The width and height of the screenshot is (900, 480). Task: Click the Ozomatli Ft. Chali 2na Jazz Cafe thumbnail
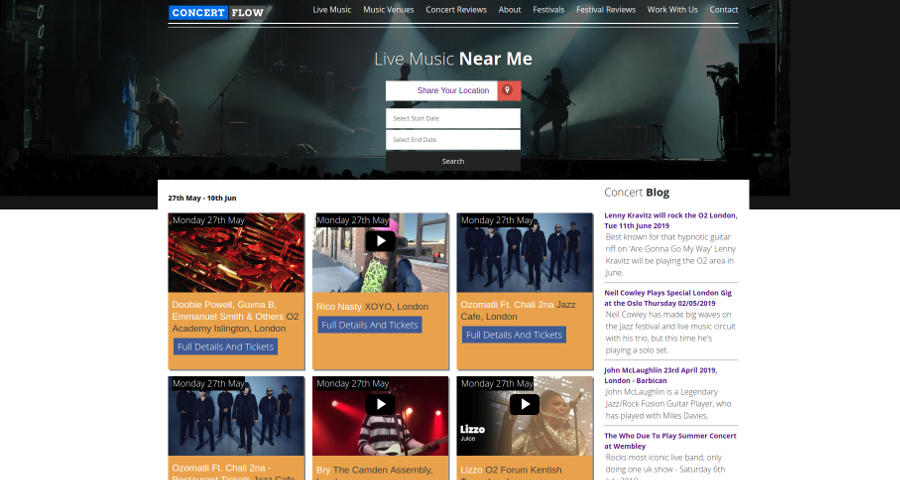coord(525,253)
